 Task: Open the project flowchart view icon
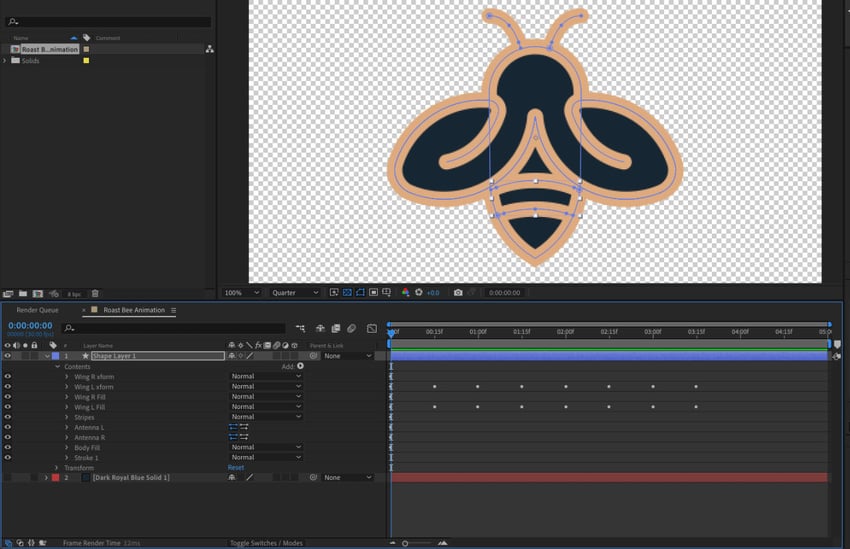click(x=209, y=49)
